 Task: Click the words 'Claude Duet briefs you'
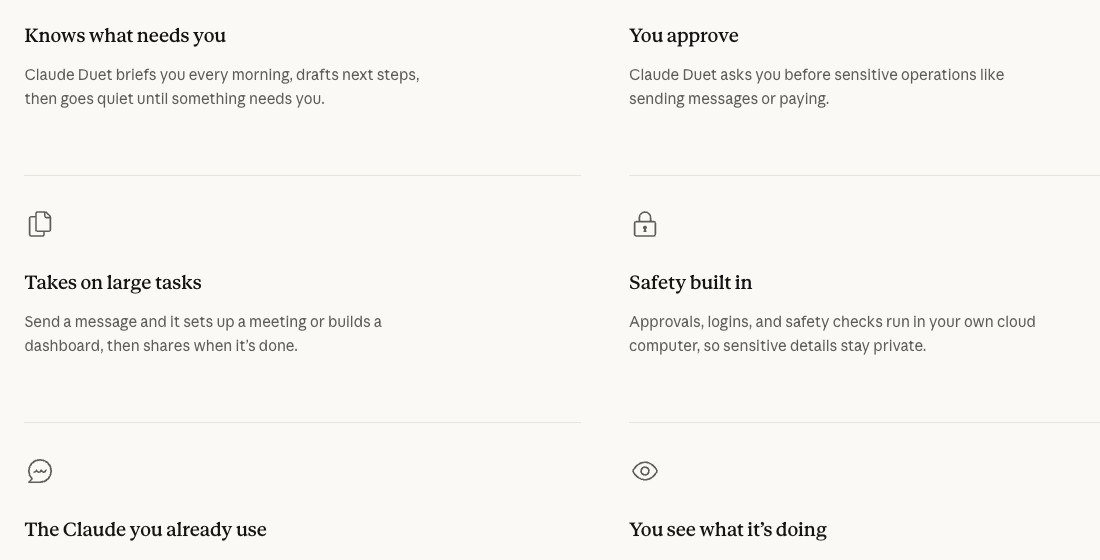pos(105,75)
